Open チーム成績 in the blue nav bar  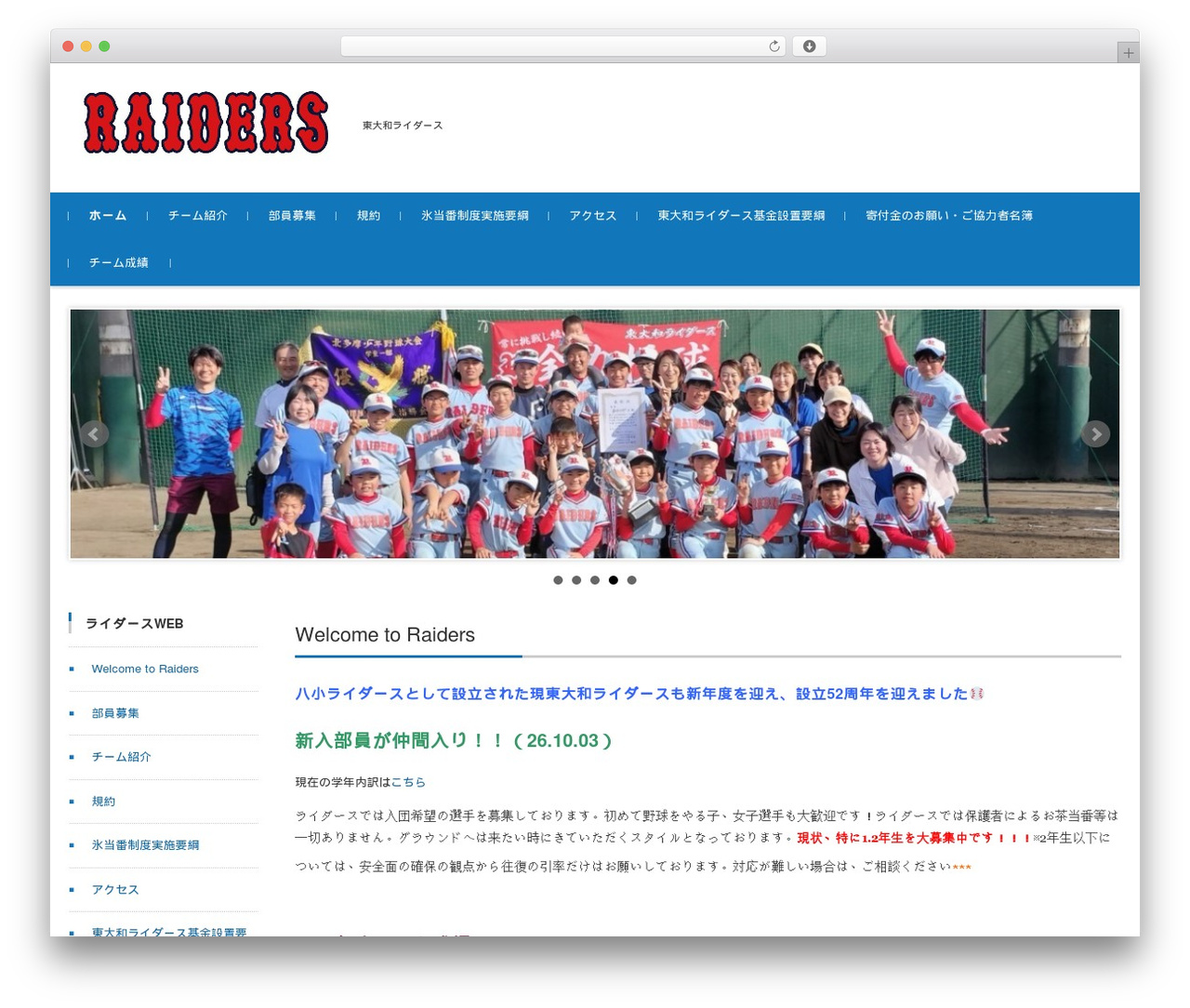[x=118, y=263]
